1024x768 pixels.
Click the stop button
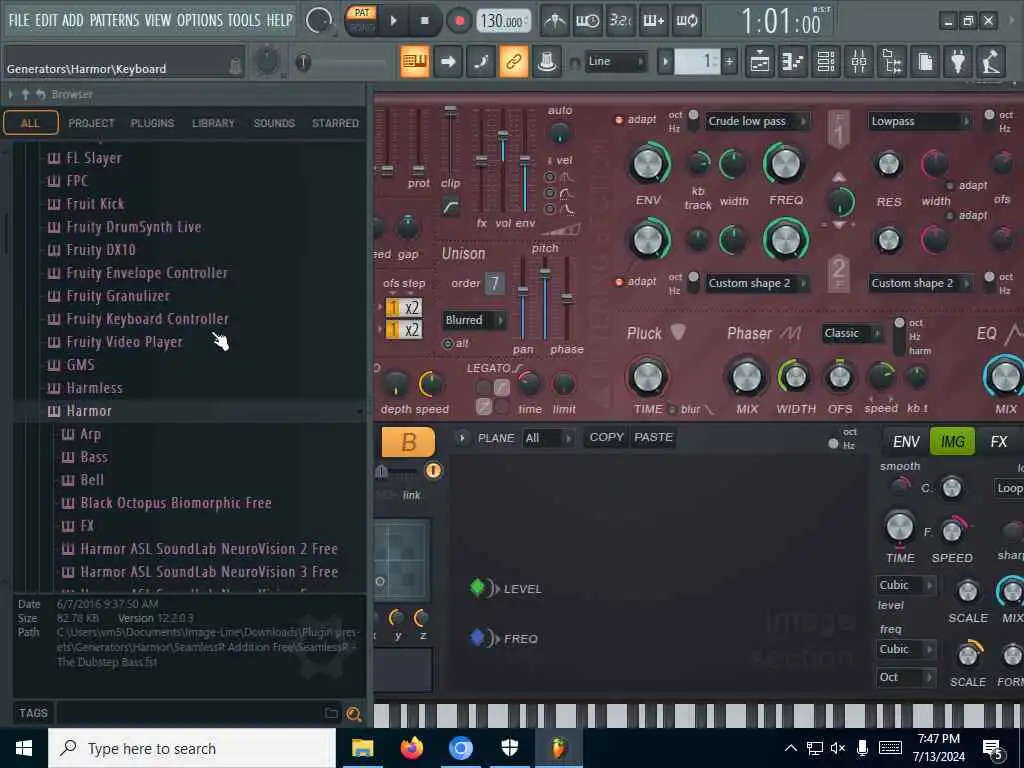click(424, 21)
